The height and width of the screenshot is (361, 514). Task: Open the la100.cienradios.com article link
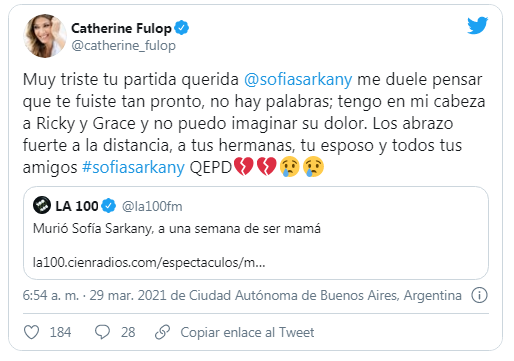tap(149, 263)
